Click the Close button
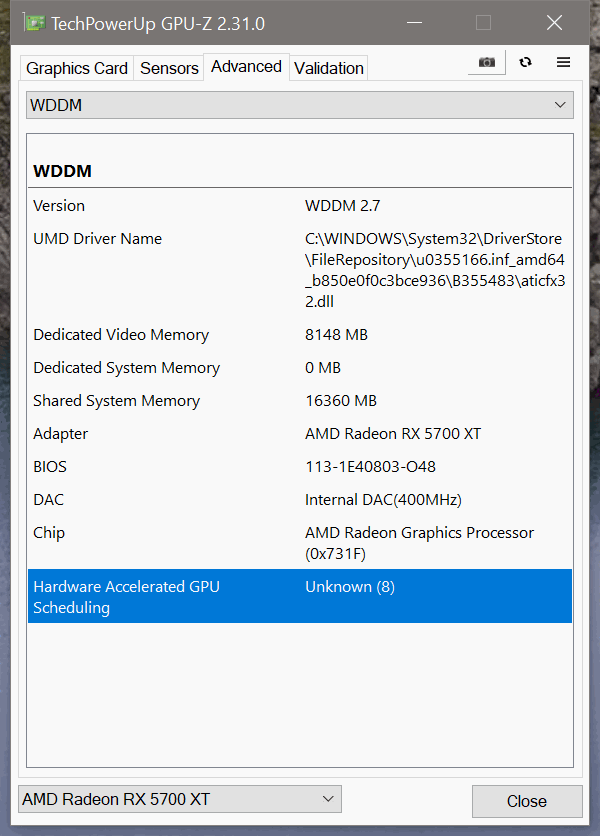 [527, 801]
